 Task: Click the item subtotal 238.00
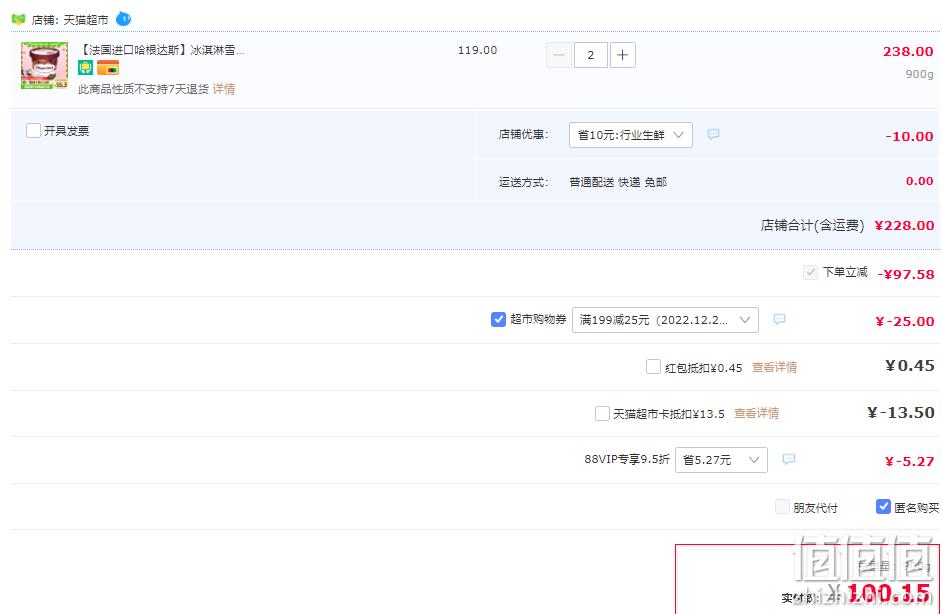coord(908,52)
